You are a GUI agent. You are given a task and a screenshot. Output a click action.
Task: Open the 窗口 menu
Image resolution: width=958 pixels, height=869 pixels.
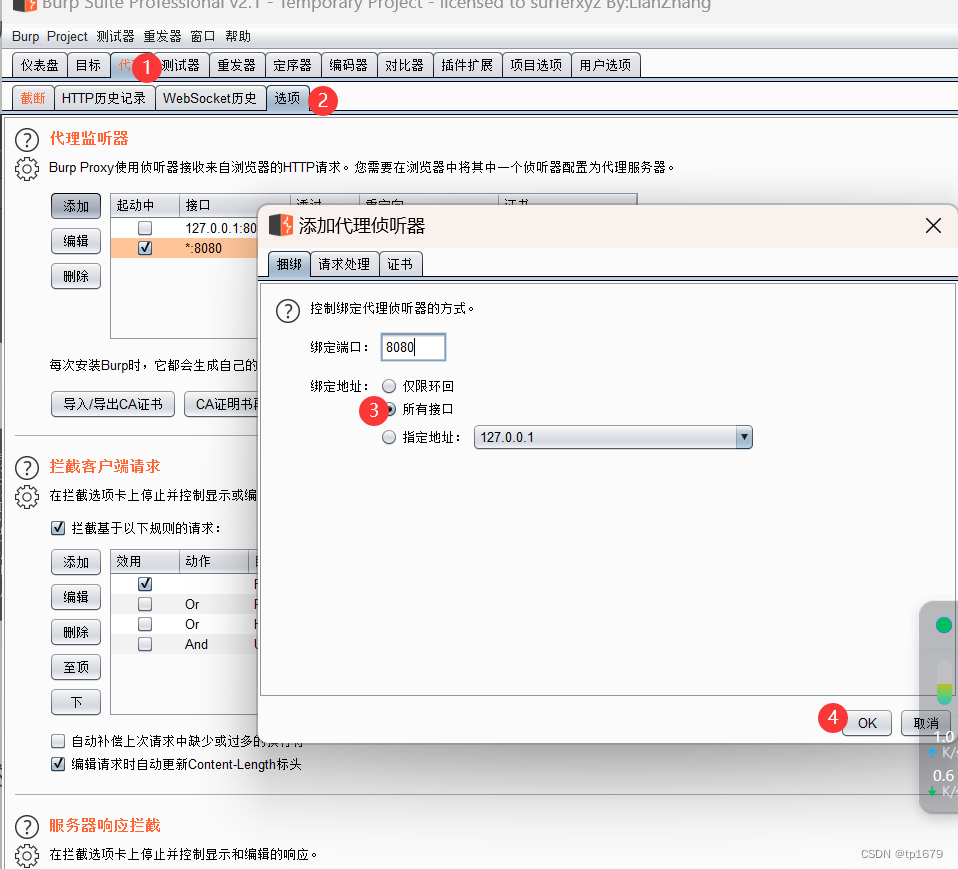(x=203, y=37)
